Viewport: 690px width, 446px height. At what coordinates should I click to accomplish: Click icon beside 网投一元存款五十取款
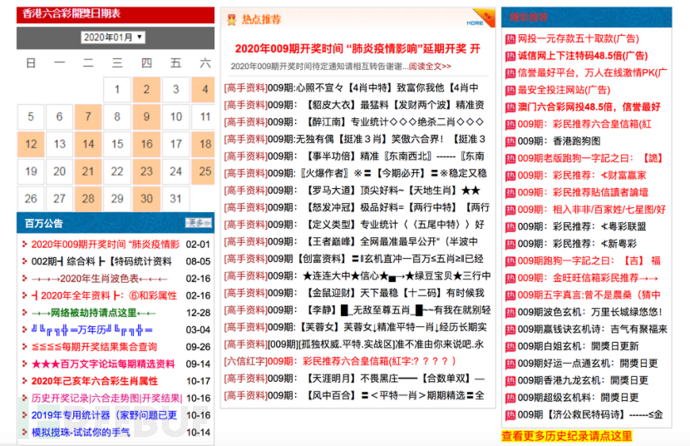point(510,40)
